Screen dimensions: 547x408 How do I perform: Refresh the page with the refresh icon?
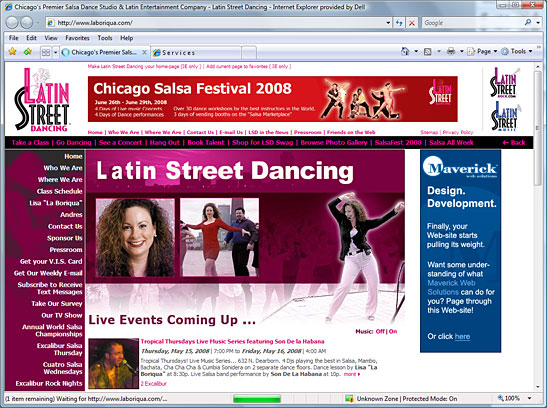pyautogui.click(x=399, y=23)
